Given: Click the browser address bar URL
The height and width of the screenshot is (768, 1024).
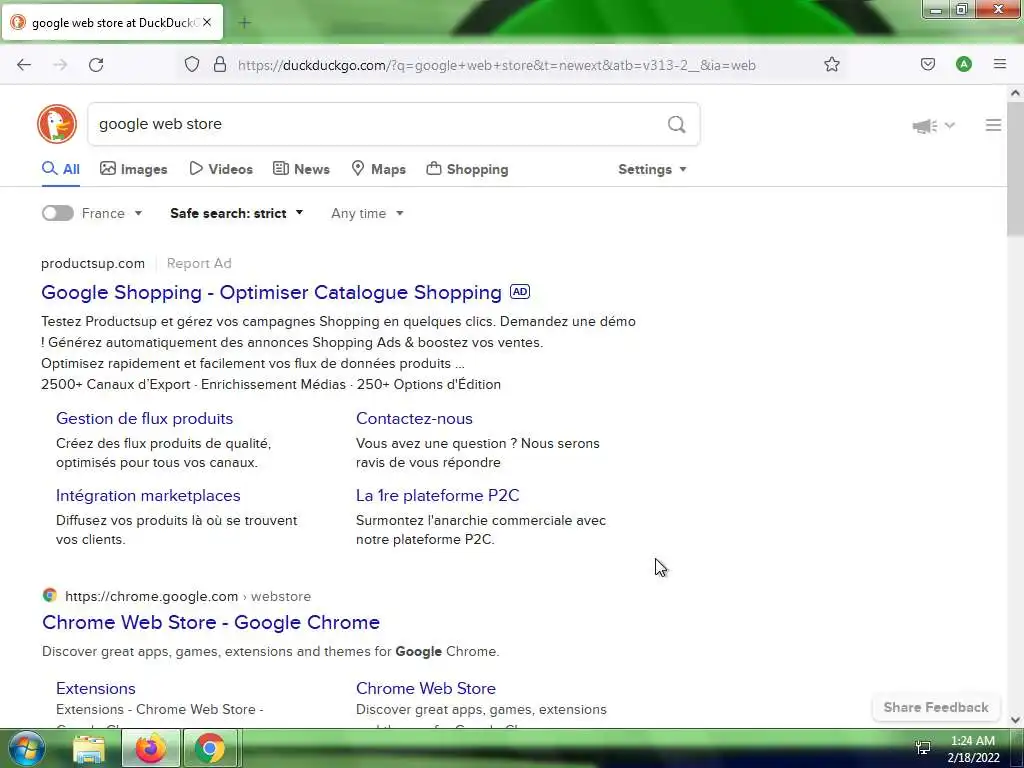Looking at the screenshot, I should [496, 65].
